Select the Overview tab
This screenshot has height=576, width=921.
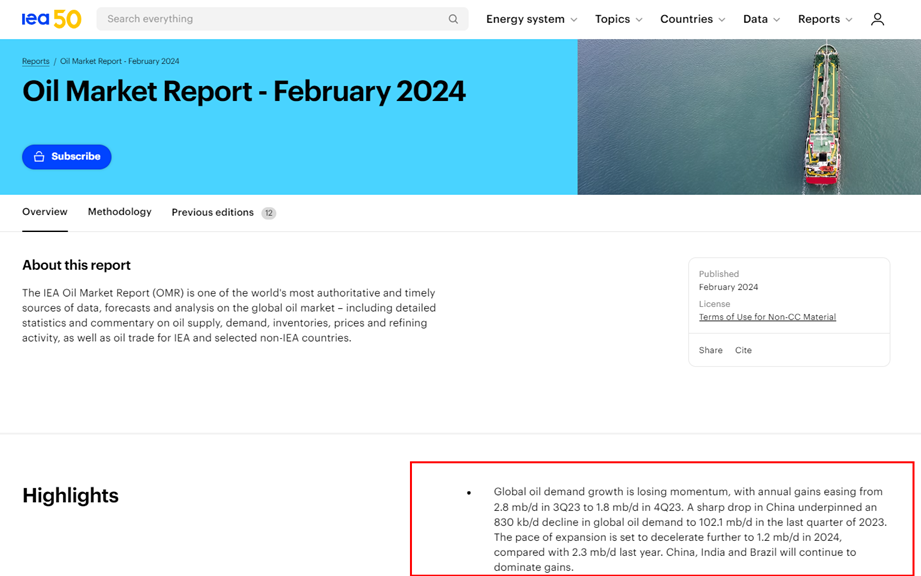pyautogui.click(x=45, y=212)
